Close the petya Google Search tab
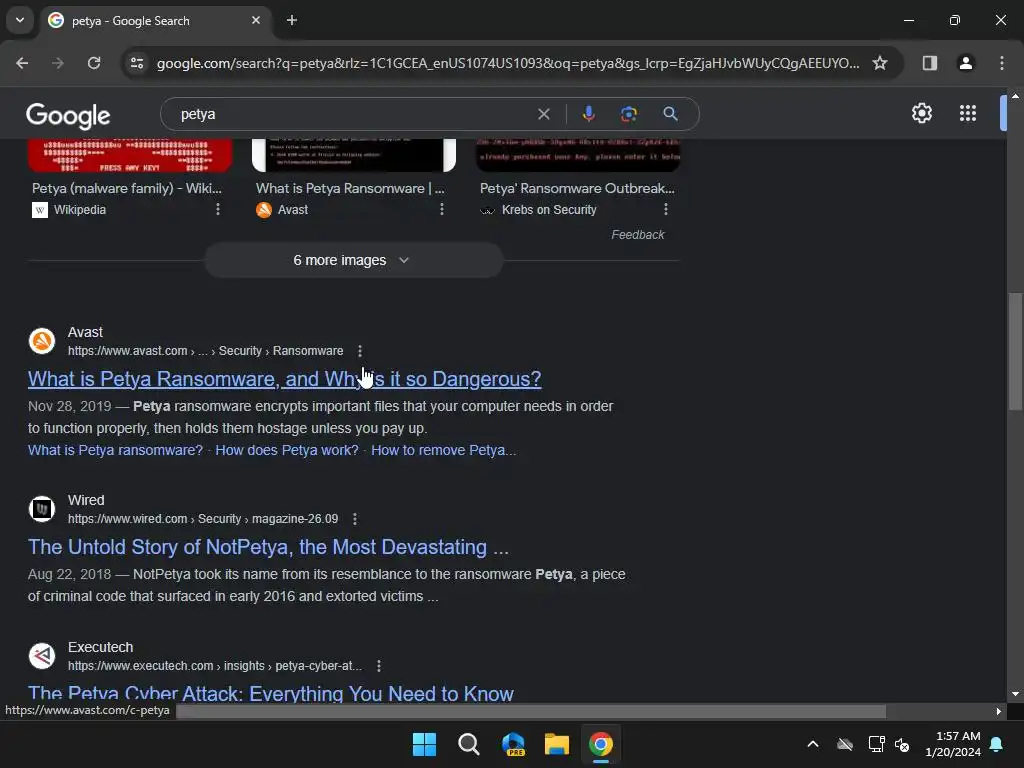Screen dimensions: 1024x768 (x=256, y=20)
